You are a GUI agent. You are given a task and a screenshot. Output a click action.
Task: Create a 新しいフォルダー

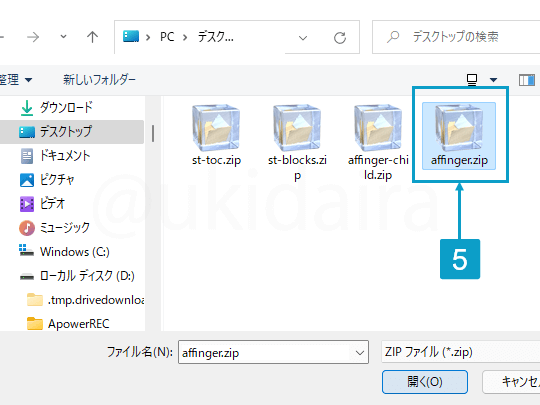click(99, 80)
